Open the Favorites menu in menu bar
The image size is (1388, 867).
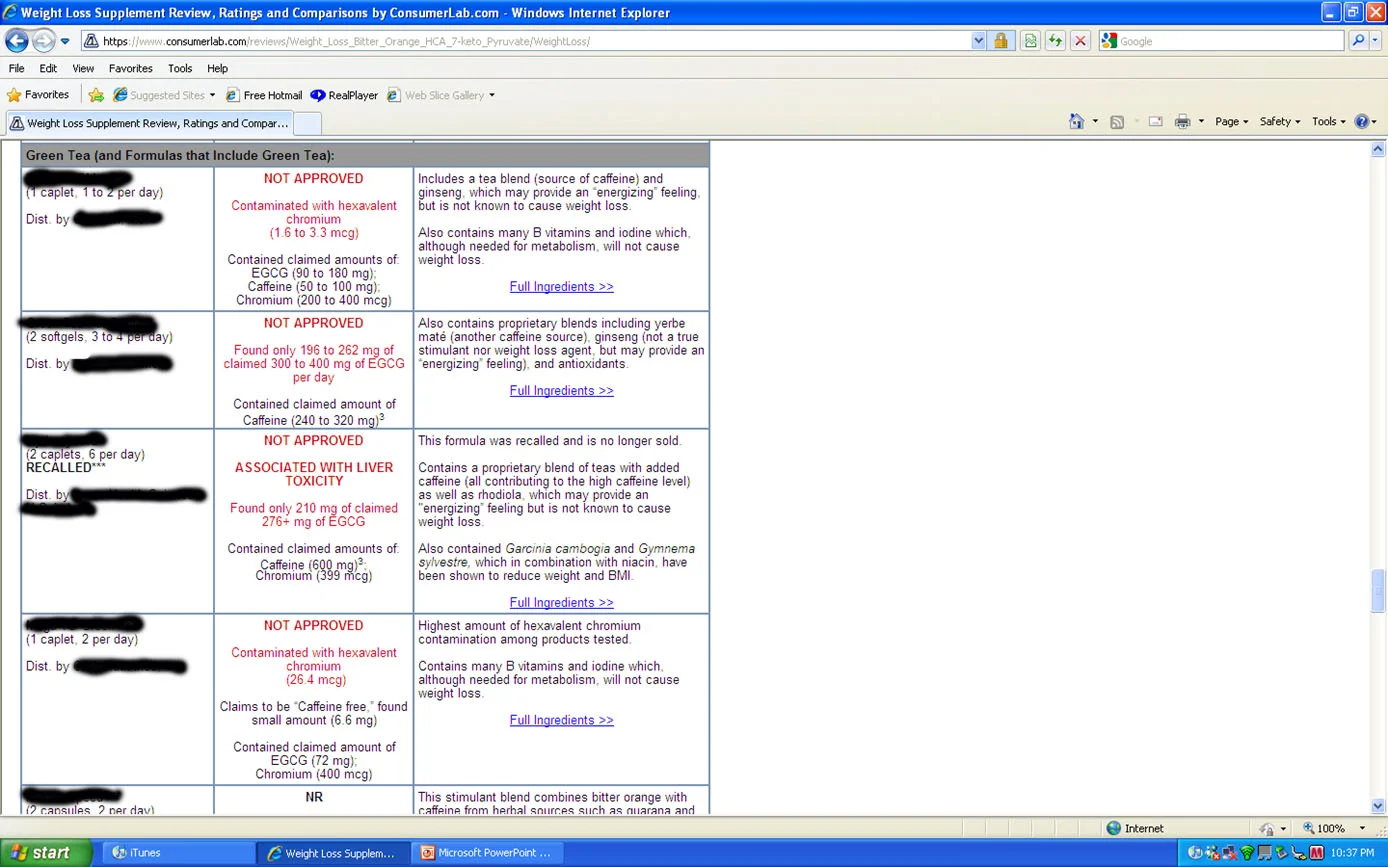[131, 68]
